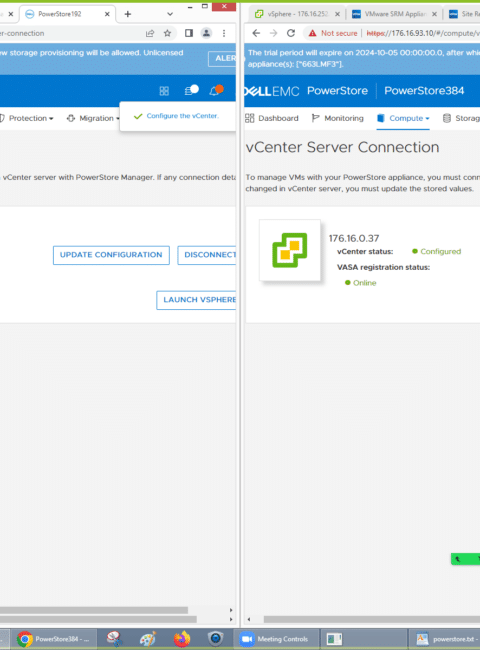The width and height of the screenshot is (480, 650).
Task: Click the right window horizontal scrollbar left arrow
Action: pyautogui.click(x=249, y=619)
